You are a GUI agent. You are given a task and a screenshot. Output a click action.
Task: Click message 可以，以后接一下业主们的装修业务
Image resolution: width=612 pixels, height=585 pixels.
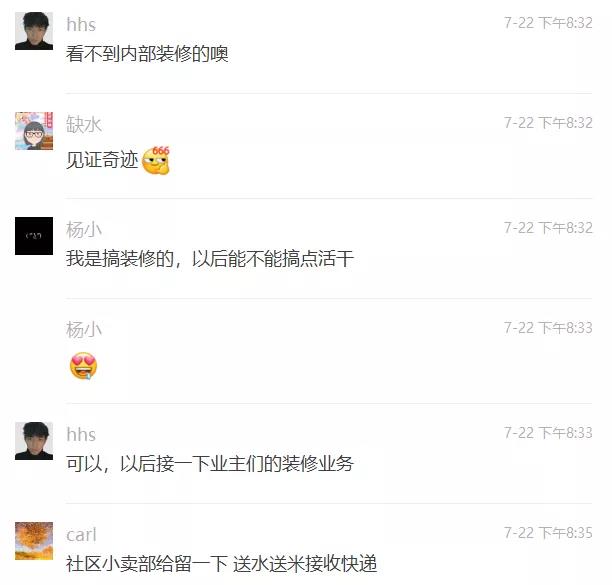point(210,463)
